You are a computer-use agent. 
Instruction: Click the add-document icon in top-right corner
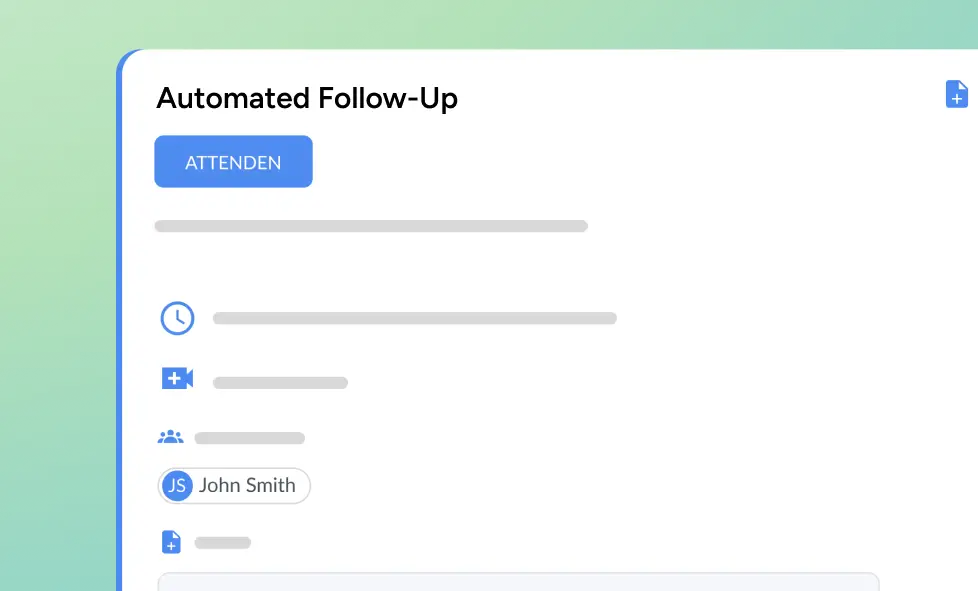coord(956,94)
